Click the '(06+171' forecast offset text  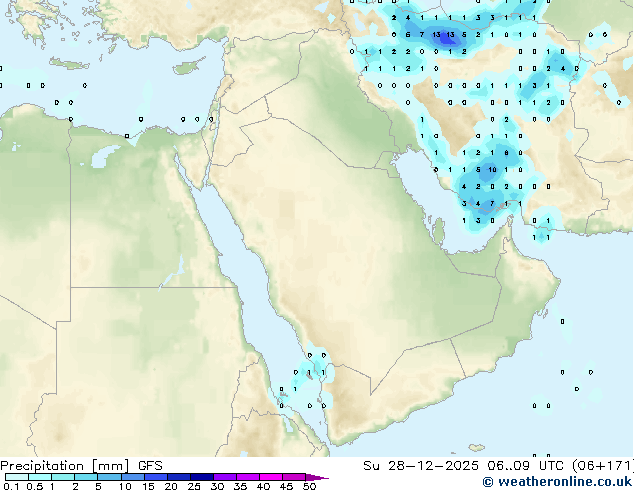click(602, 466)
